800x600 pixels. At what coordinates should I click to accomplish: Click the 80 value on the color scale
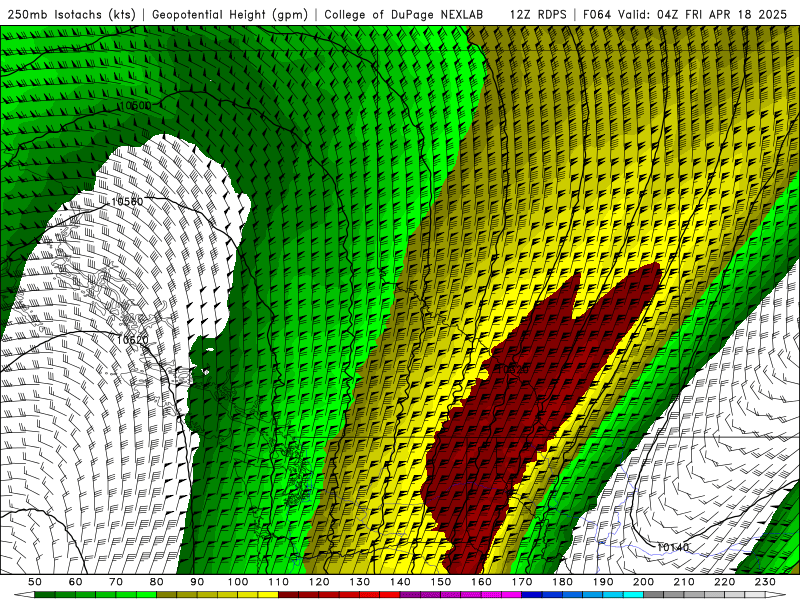(x=157, y=582)
